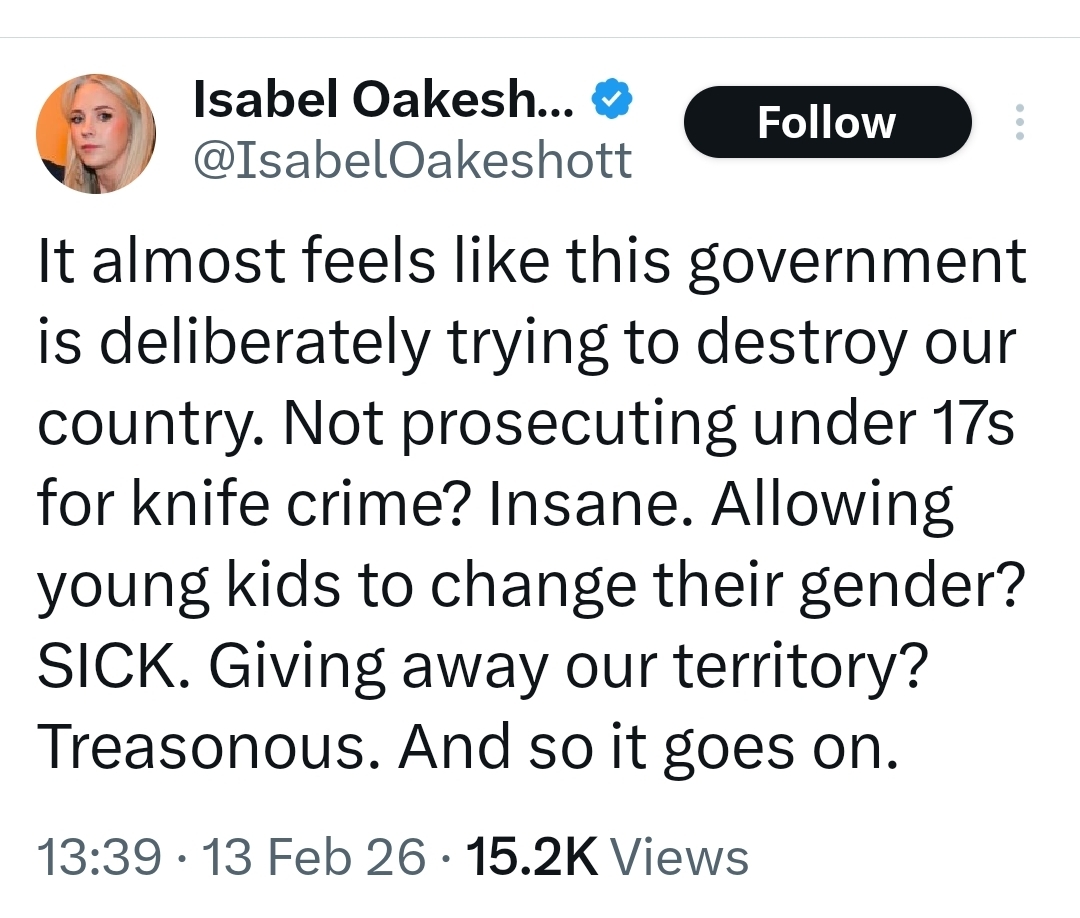Click the word 'country' in the tweet
Image resolution: width=1080 pixels, height=918 pixels.
point(149,425)
